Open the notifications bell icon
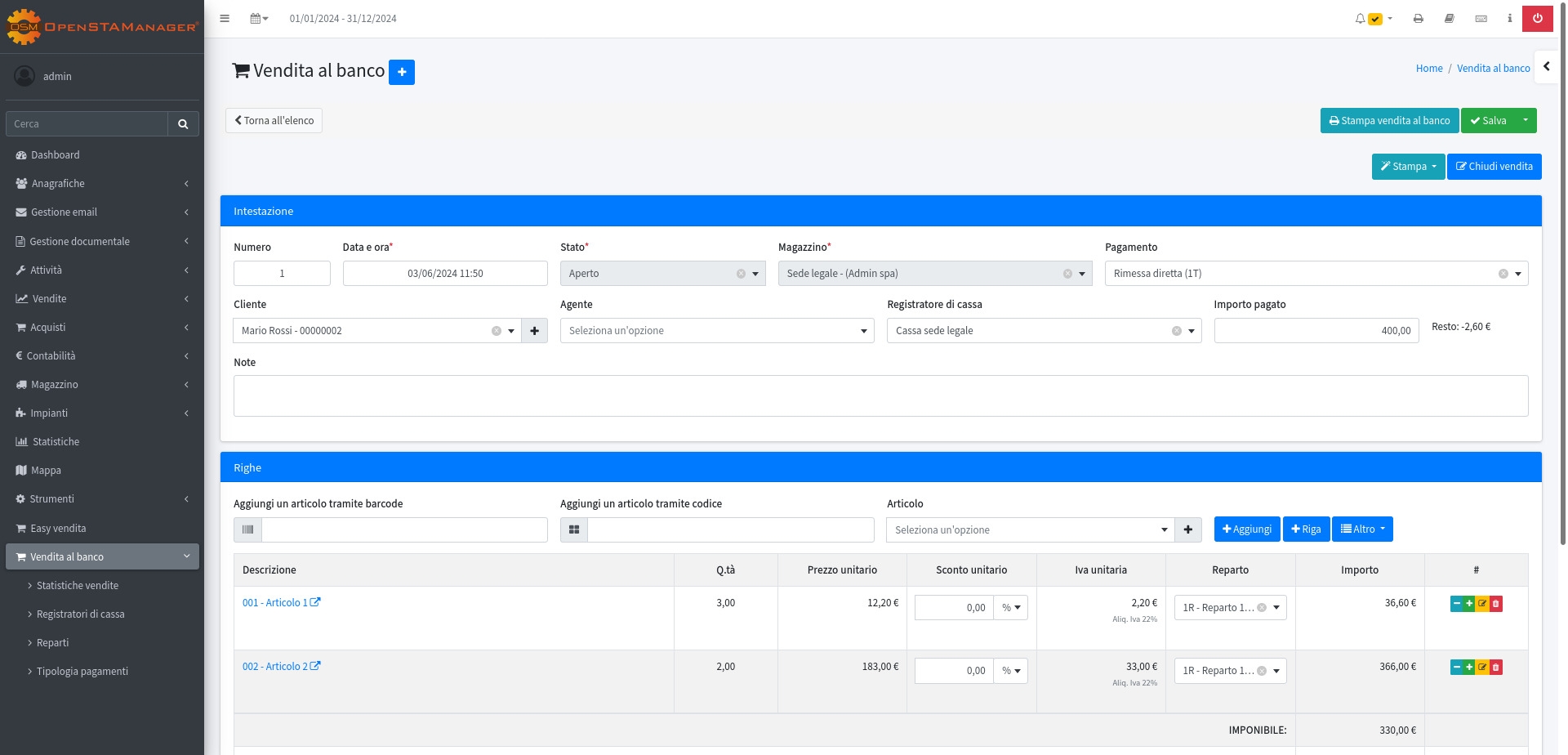The height and width of the screenshot is (755, 1568). pyautogui.click(x=1361, y=19)
